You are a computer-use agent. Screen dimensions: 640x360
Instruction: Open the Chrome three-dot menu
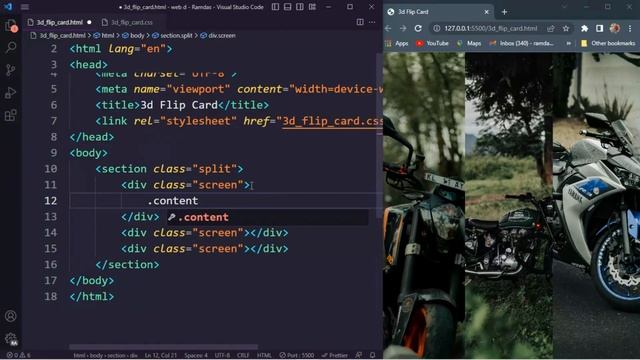630,28
